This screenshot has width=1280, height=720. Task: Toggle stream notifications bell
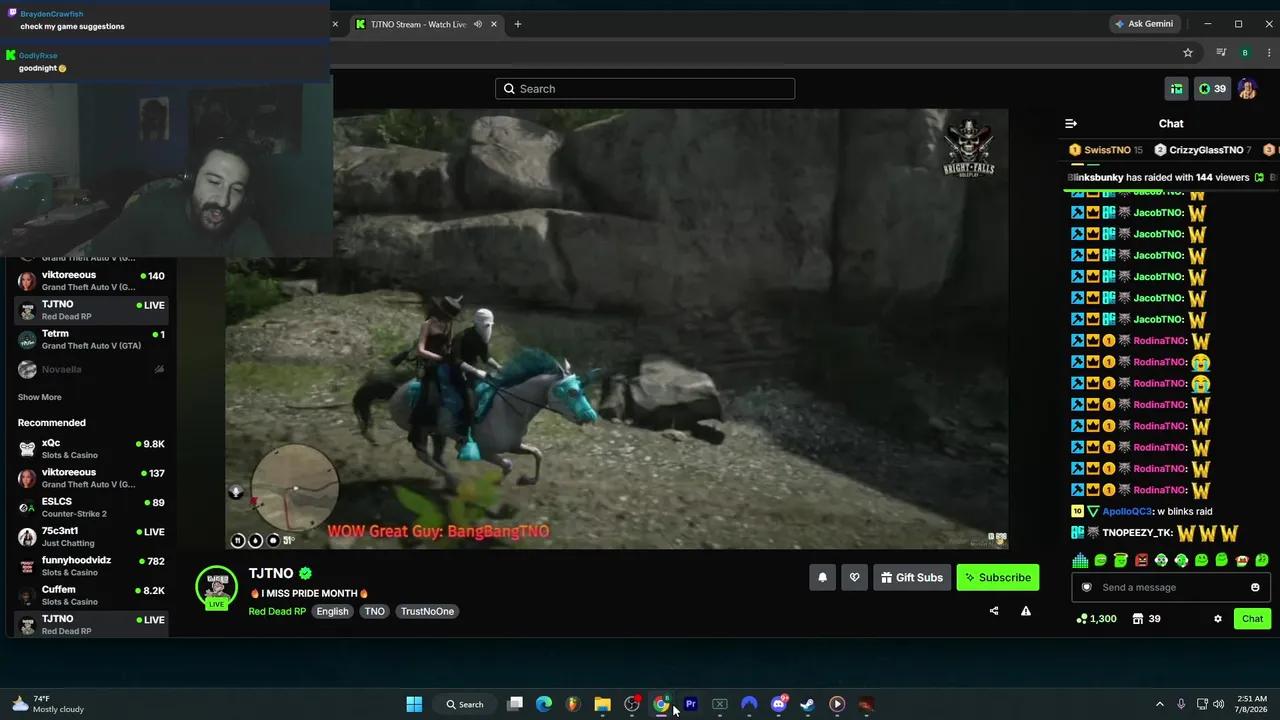[822, 577]
